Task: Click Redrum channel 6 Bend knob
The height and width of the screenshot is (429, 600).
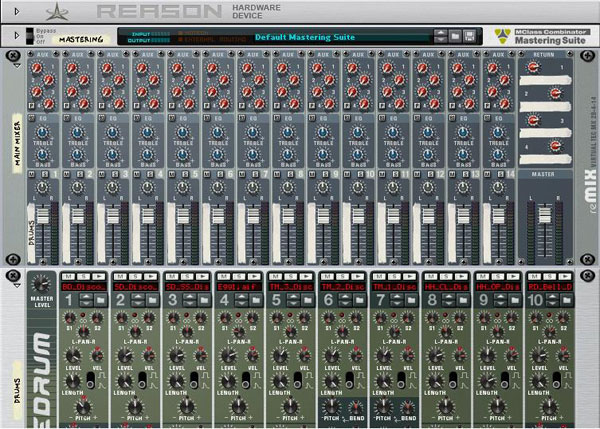Action: point(356,407)
